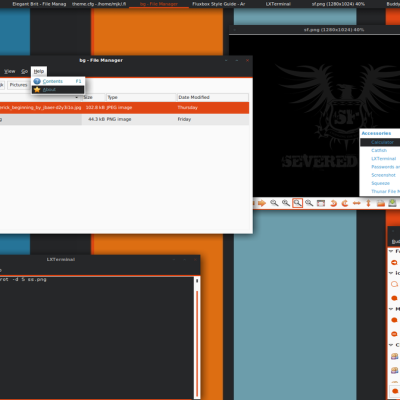The image size is (400, 400).
Task: Switch to bg - File Manager taskbar item
Action: click(159, 4)
